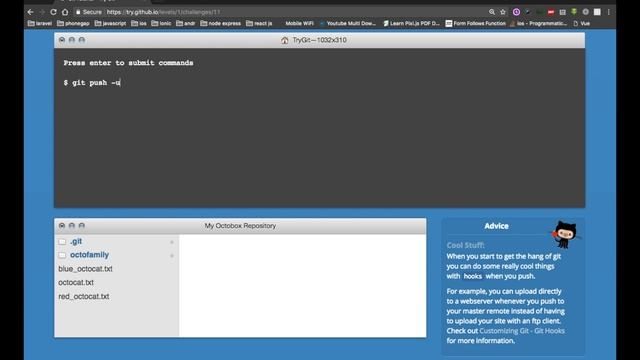
Task: Open the red extension icon
Action: click(x=551, y=12)
